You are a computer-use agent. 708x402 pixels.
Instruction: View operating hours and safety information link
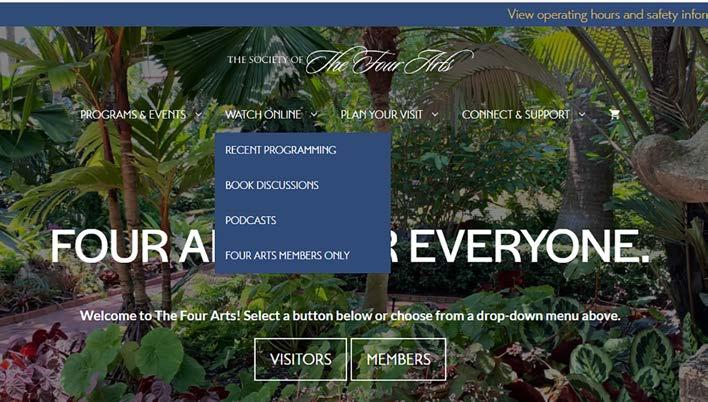(607, 14)
